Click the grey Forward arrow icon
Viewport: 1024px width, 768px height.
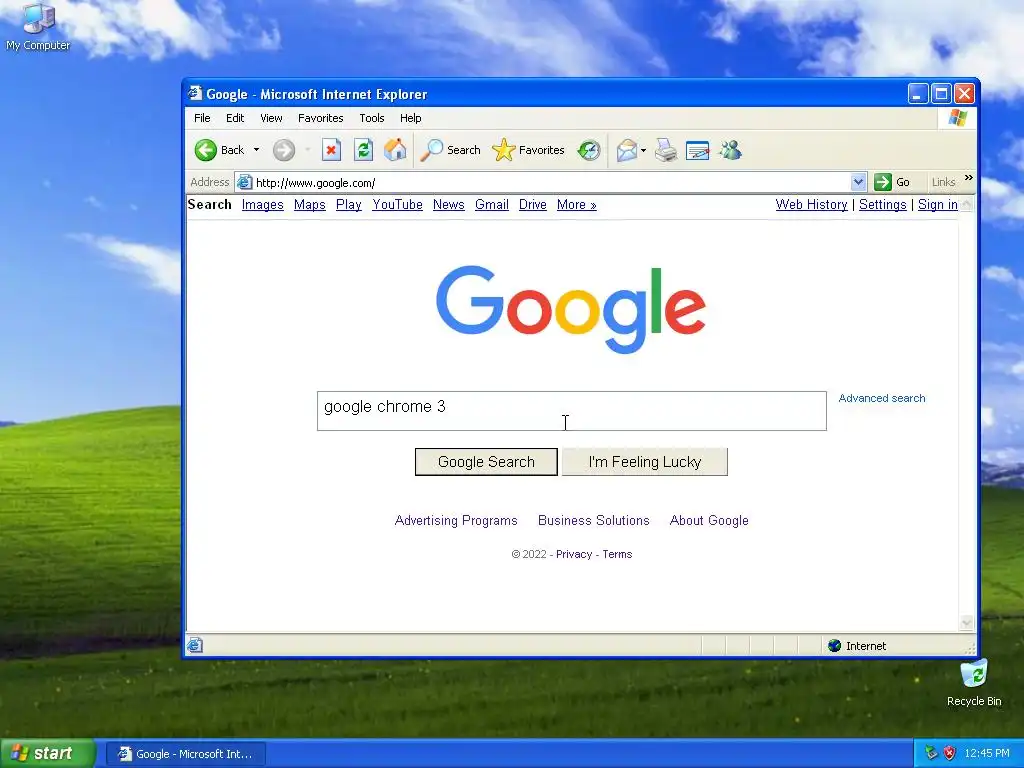[x=283, y=150]
